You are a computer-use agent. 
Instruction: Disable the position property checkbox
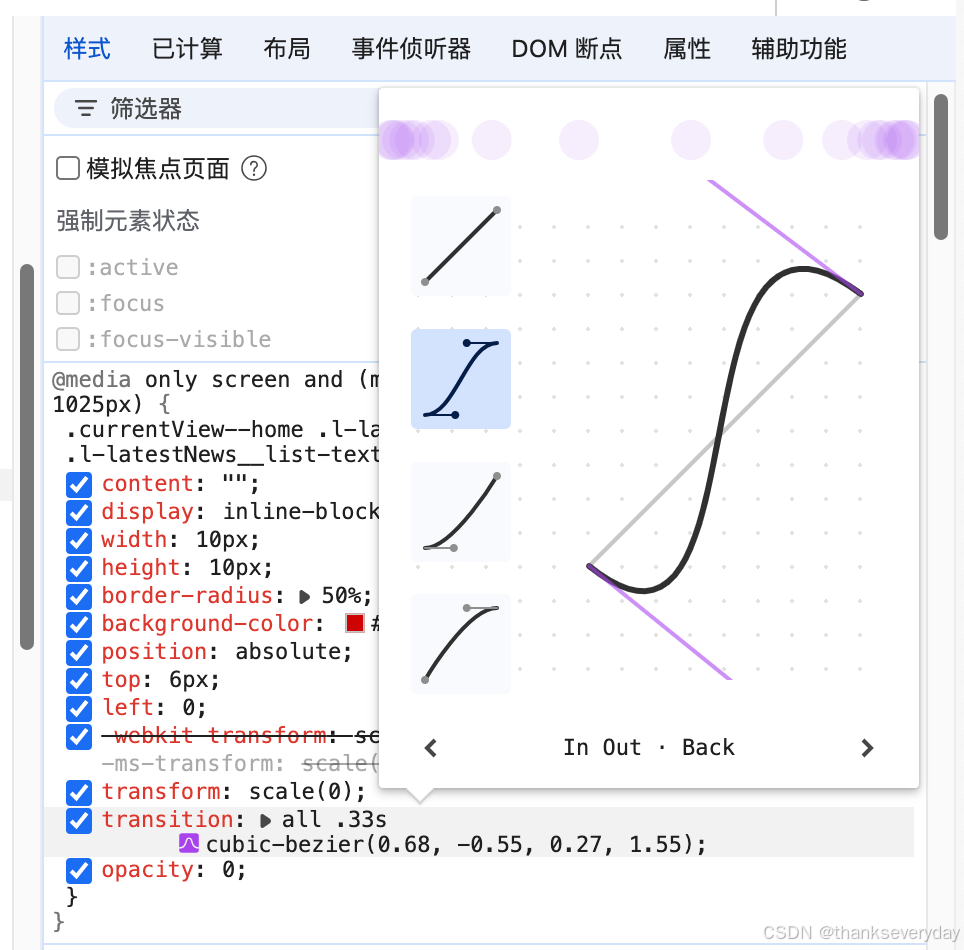tap(79, 652)
